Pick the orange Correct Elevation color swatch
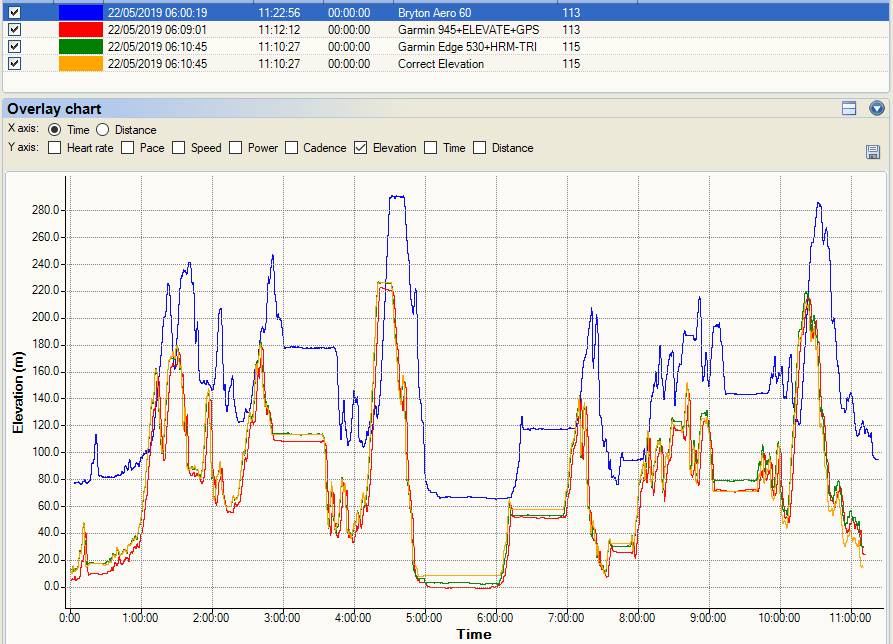Screen dimensions: 893x644 pos(81,63)
